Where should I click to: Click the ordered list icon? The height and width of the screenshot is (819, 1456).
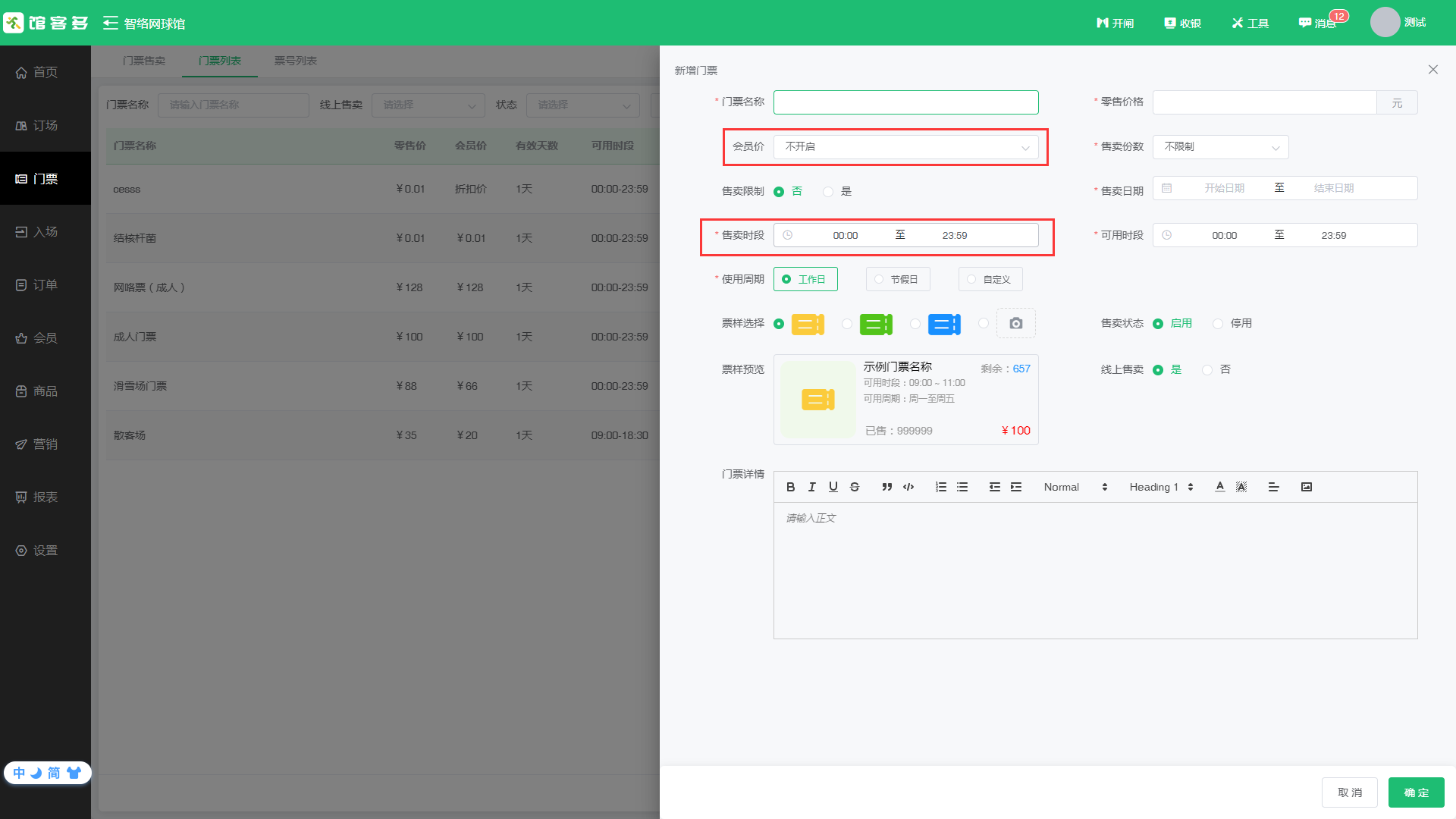(x=941, y=487)
